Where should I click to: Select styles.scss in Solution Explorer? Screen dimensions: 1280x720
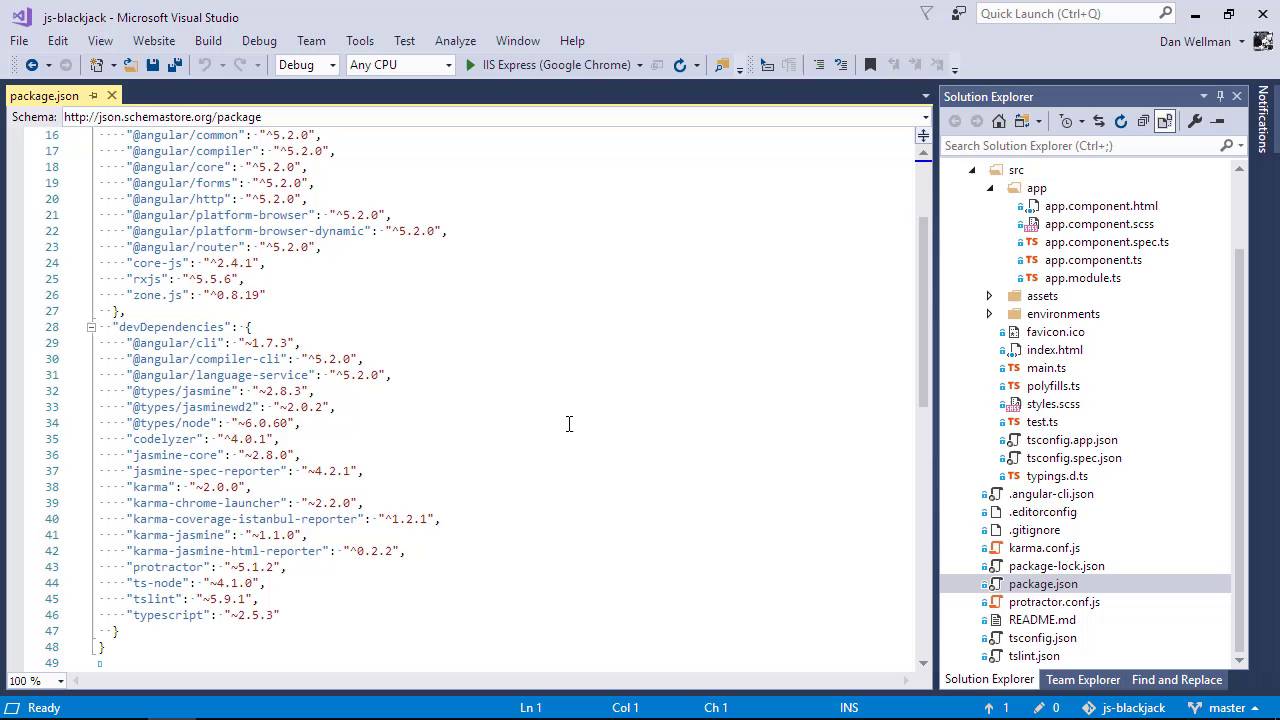coord(1053,404)
